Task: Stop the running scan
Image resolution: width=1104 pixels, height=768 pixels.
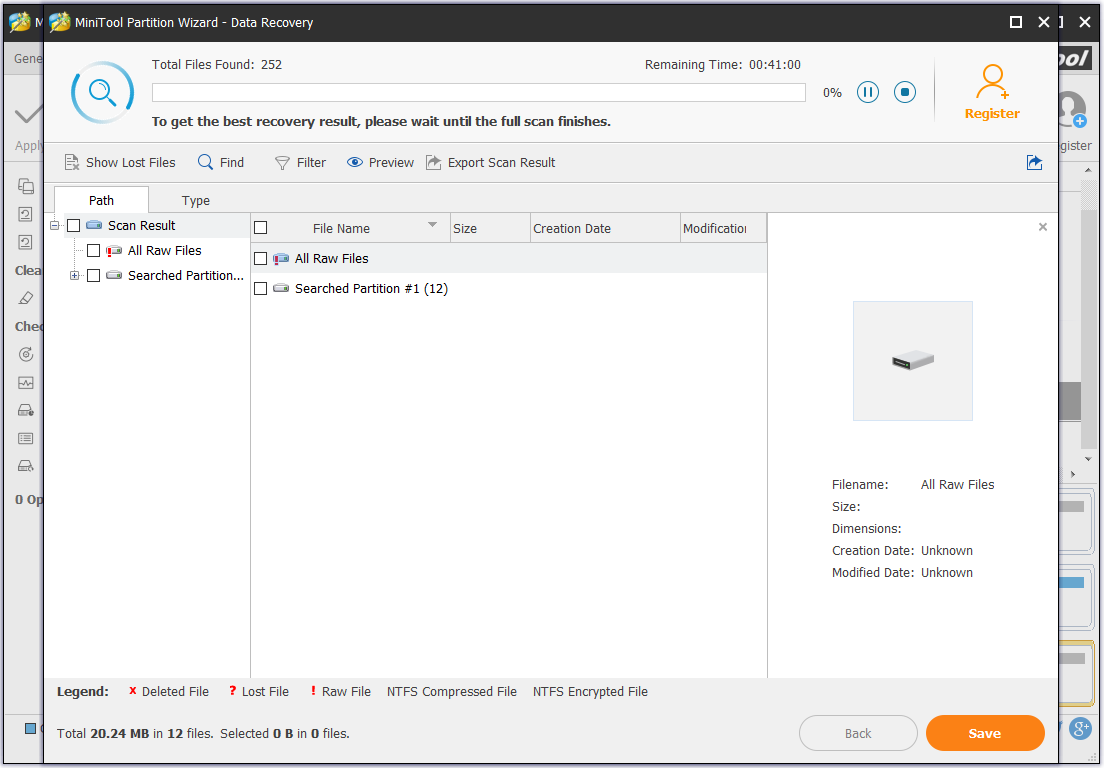Action: [905, 92]
